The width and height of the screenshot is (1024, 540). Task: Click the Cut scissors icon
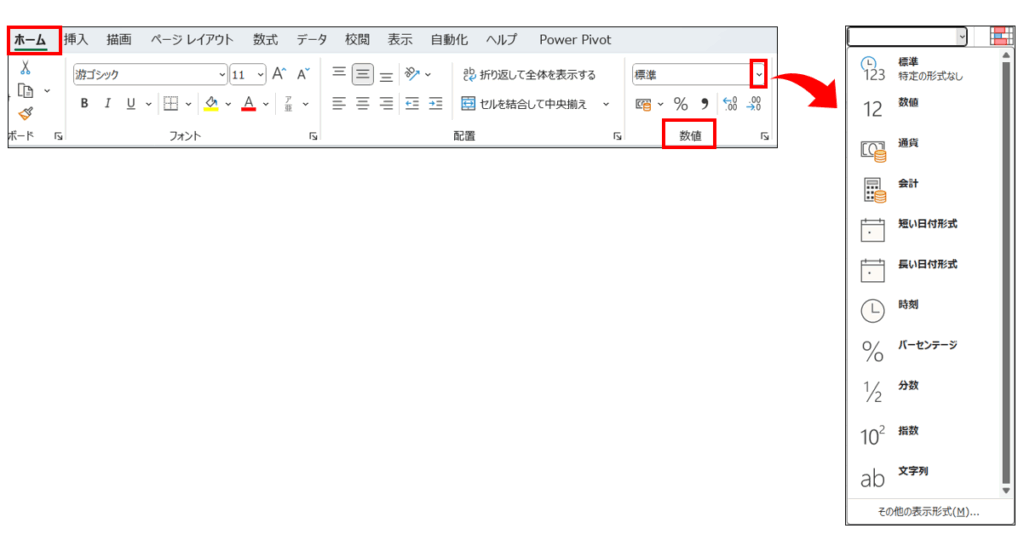coord(25,67)
